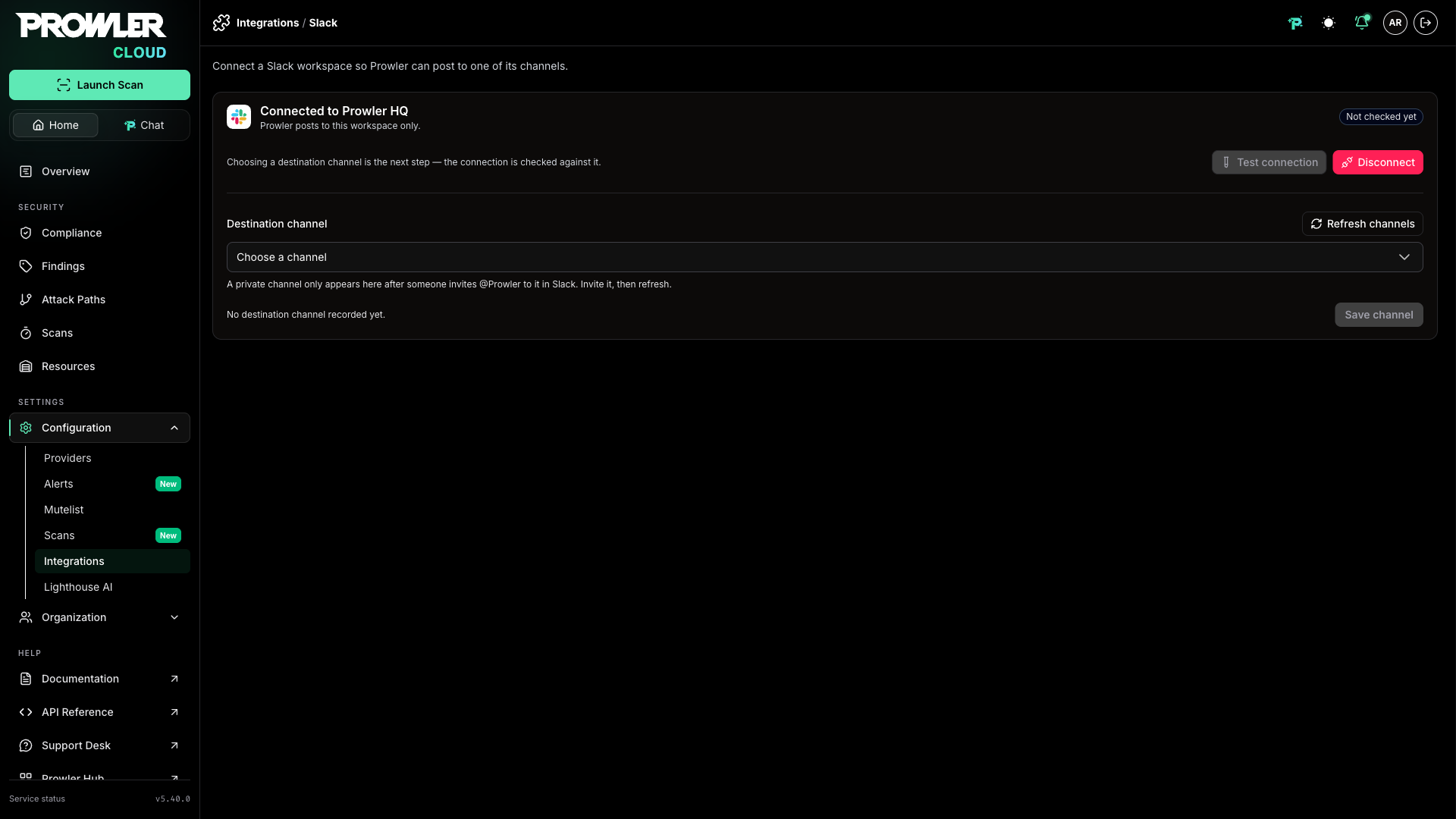Open Providers under Configuration

(x=112, y=458)
